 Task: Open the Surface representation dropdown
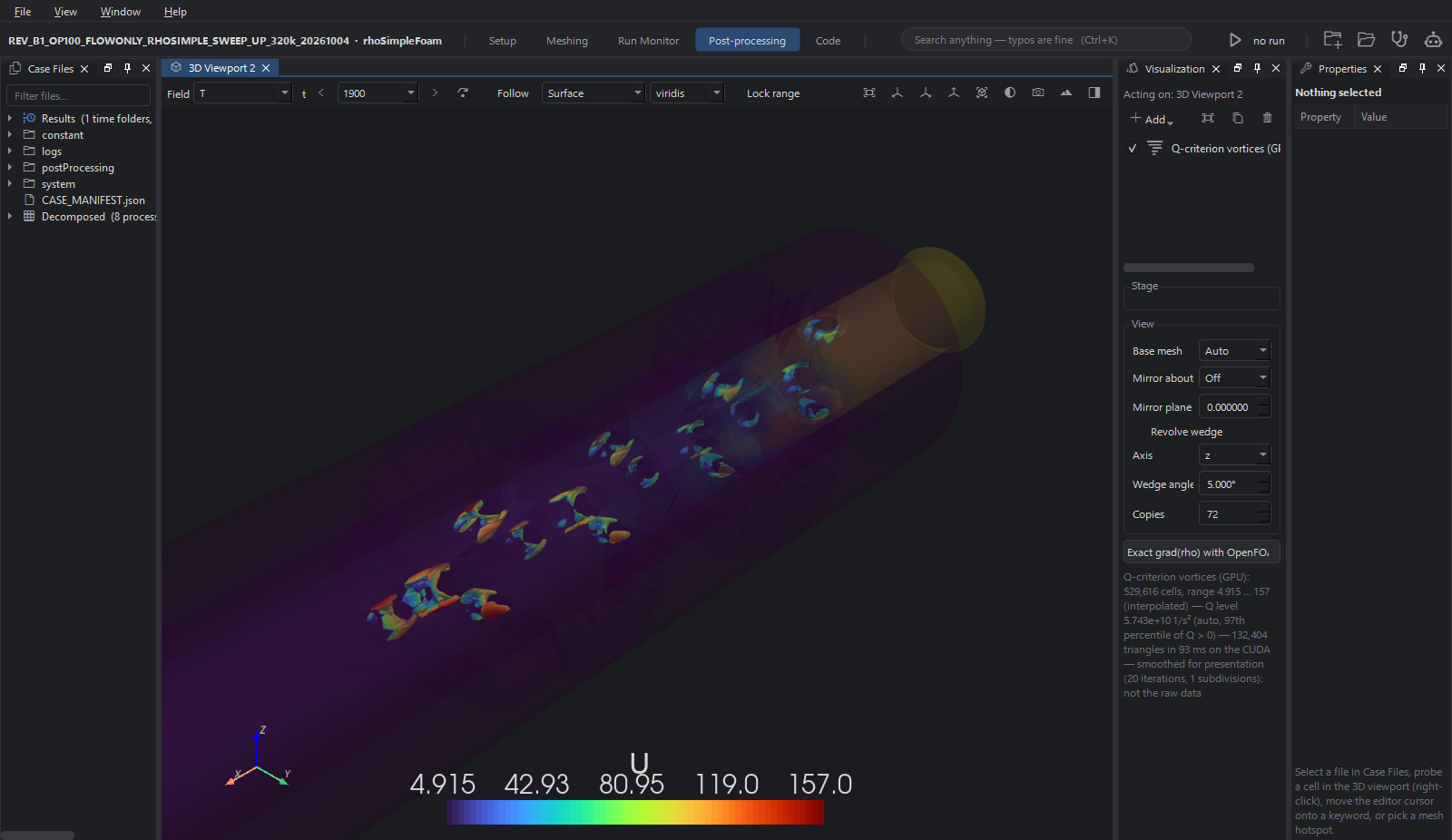click(593, 93)
